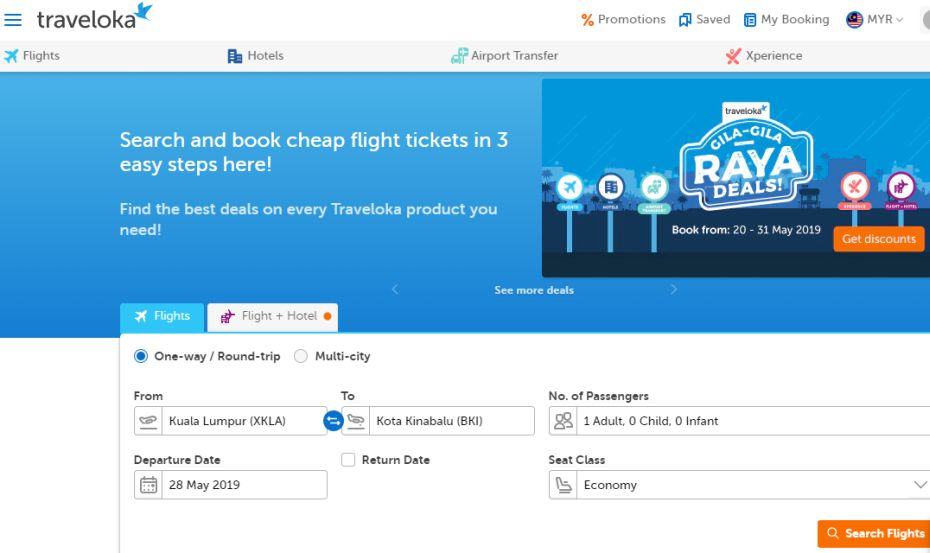This screenshot has width=930, height=553.
Task: Click the swap origin and destination icon
Action: (333, 421)
